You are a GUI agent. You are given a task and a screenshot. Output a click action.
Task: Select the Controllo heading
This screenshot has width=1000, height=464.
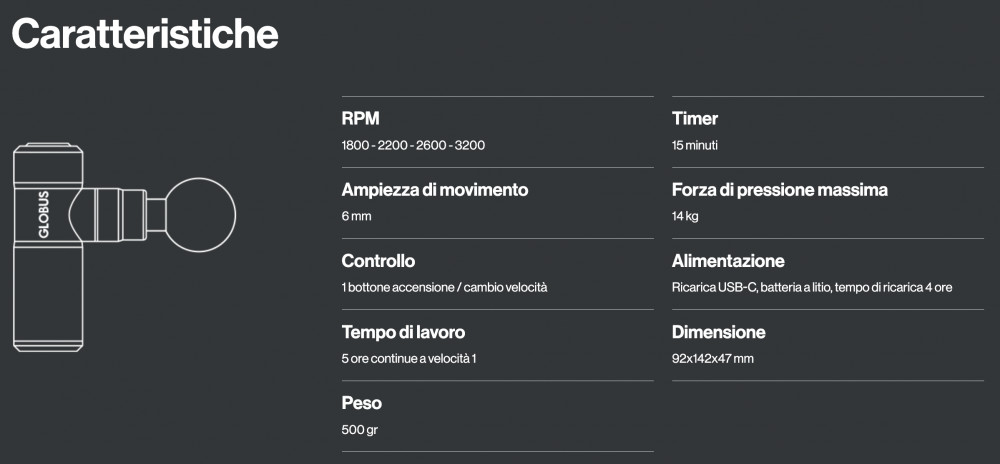(x=378, y=261)
